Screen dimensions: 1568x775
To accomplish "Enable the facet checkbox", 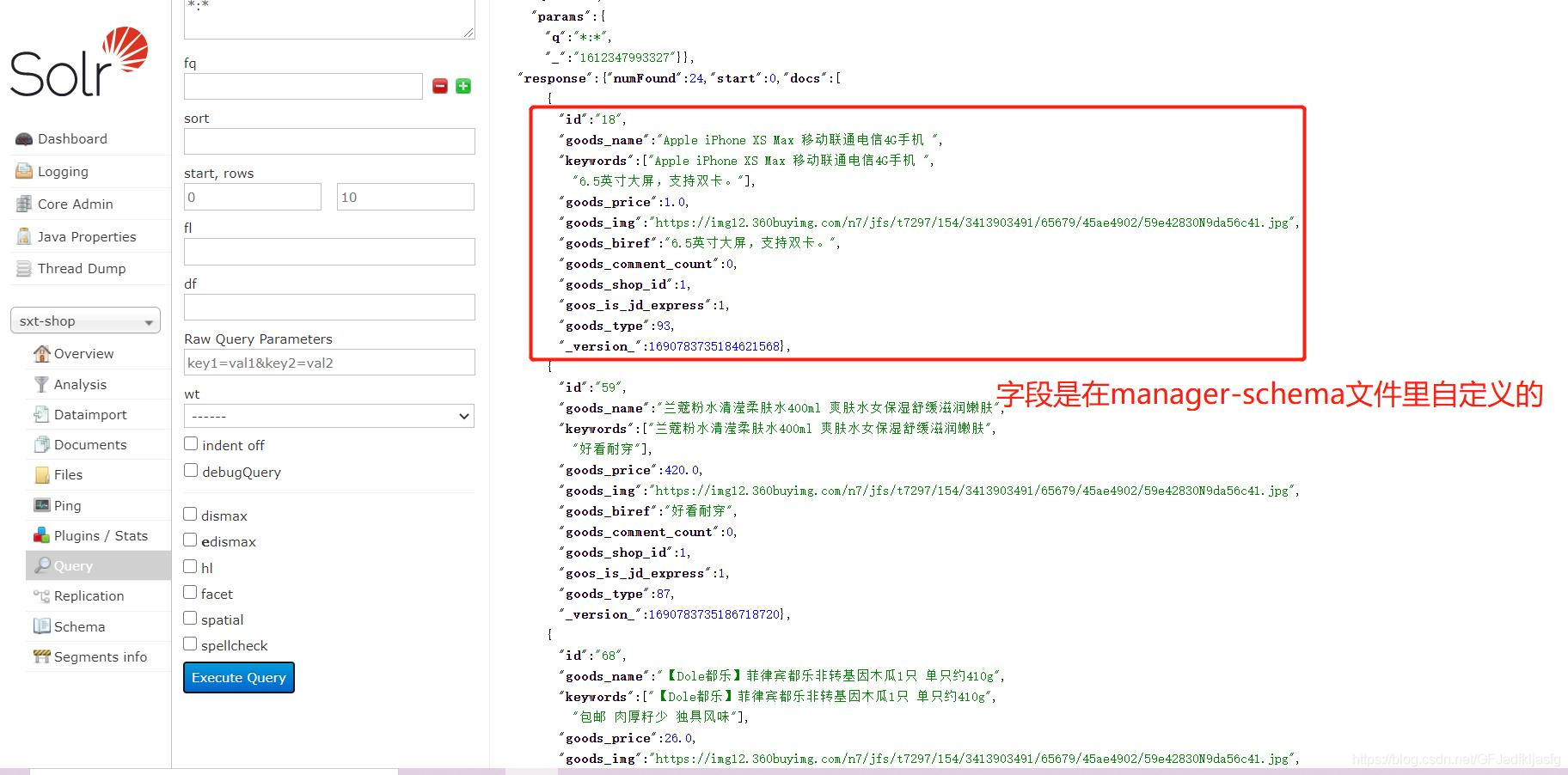I will click(190, 593).
